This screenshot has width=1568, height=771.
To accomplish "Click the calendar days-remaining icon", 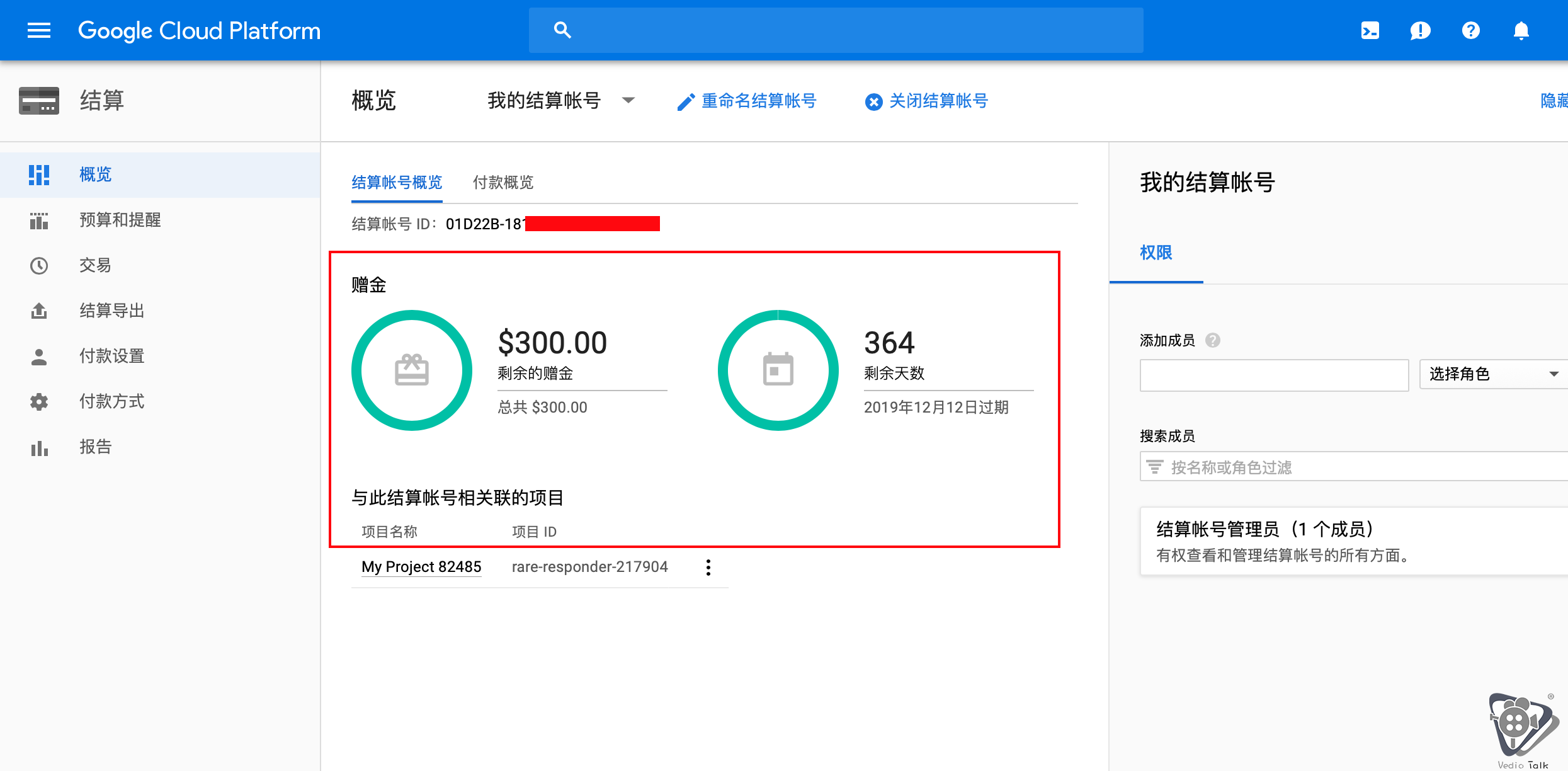I will pyautogui.click(x=778, y=368).
